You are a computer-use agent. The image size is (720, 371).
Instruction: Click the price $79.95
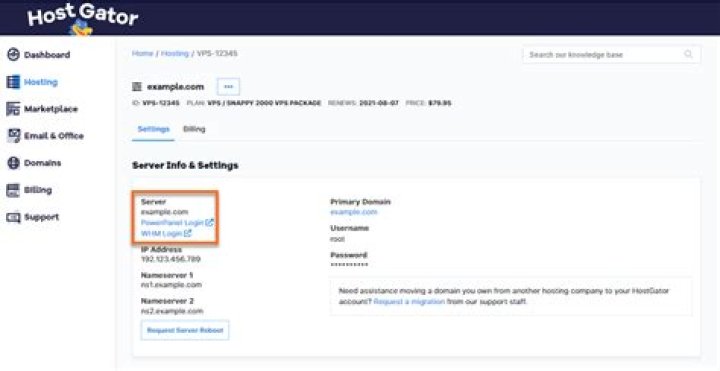(439, 103)
